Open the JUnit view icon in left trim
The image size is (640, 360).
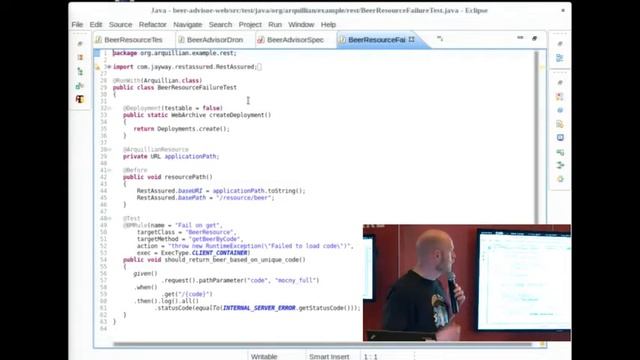80,86
